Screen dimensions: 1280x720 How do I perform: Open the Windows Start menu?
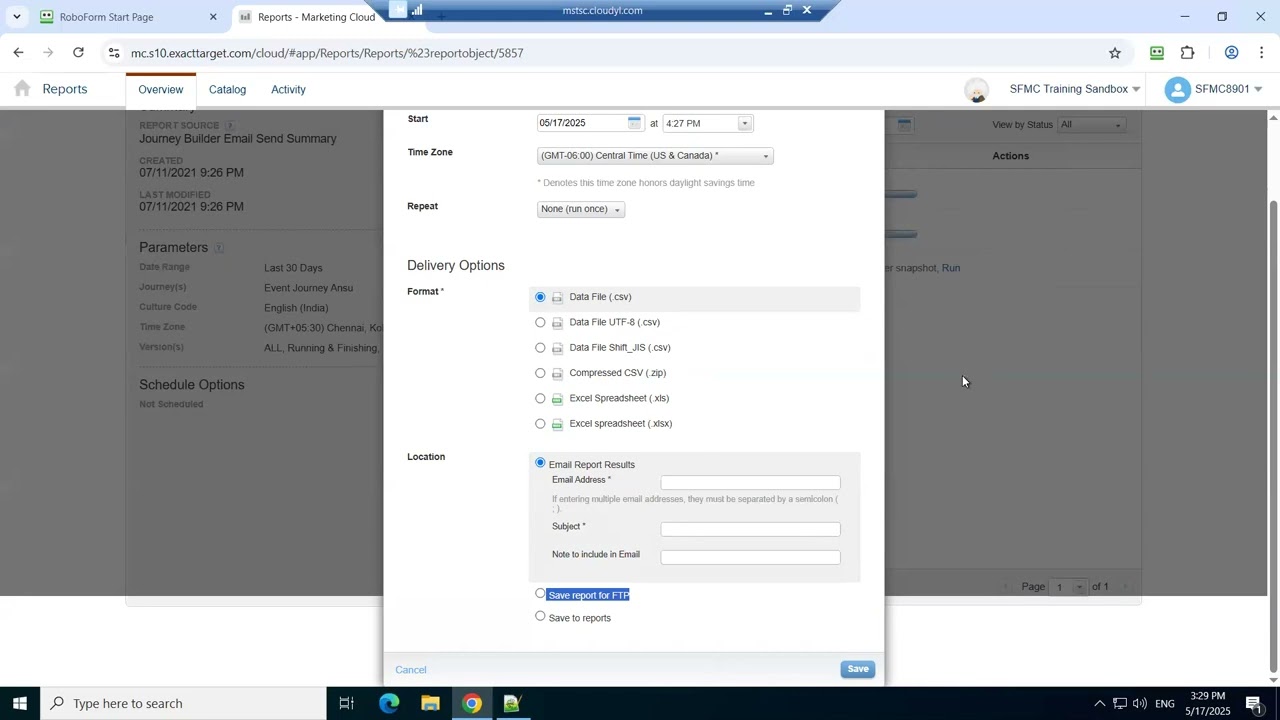point(20,703)
